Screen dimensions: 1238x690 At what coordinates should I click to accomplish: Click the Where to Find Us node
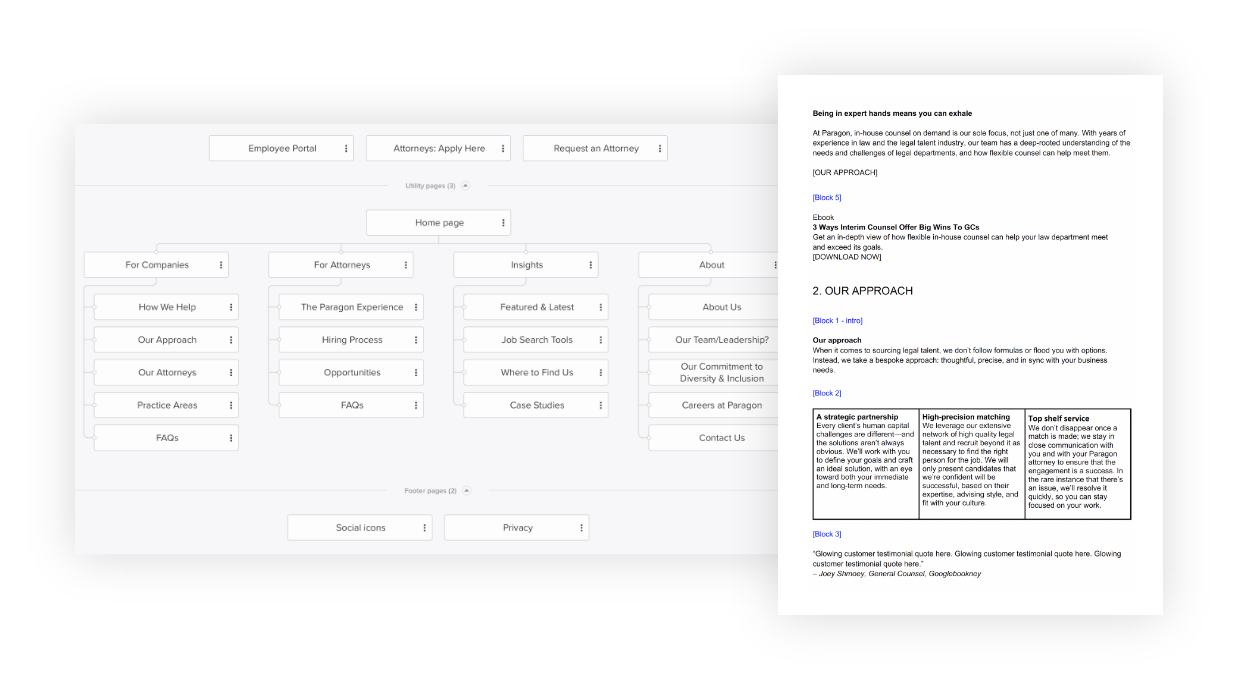click(x=536, y=373)
